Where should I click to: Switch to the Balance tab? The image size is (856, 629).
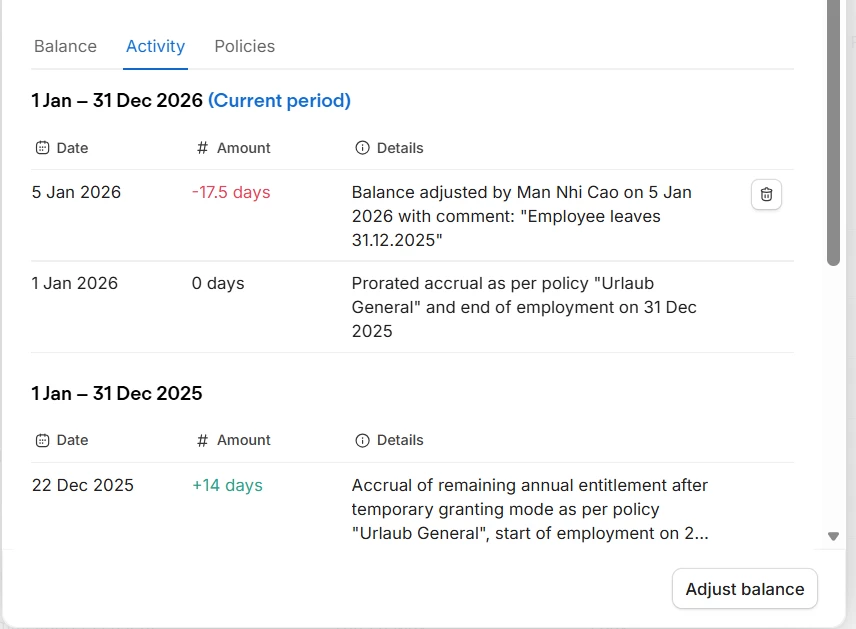[65, 46]
